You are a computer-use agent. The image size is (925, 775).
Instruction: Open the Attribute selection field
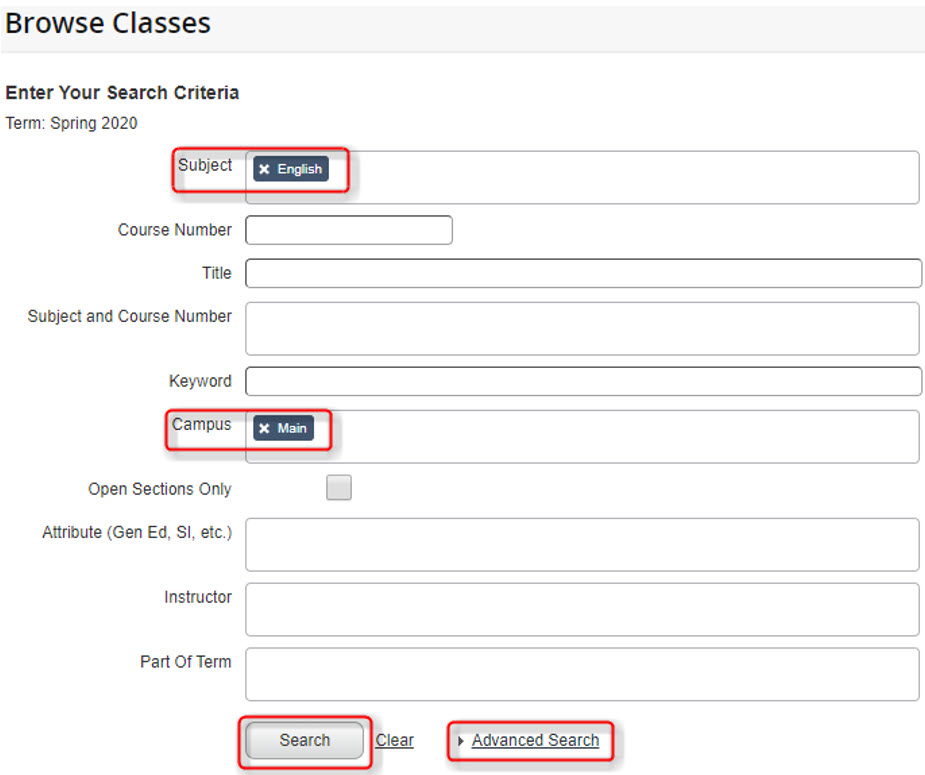[580, 543]
